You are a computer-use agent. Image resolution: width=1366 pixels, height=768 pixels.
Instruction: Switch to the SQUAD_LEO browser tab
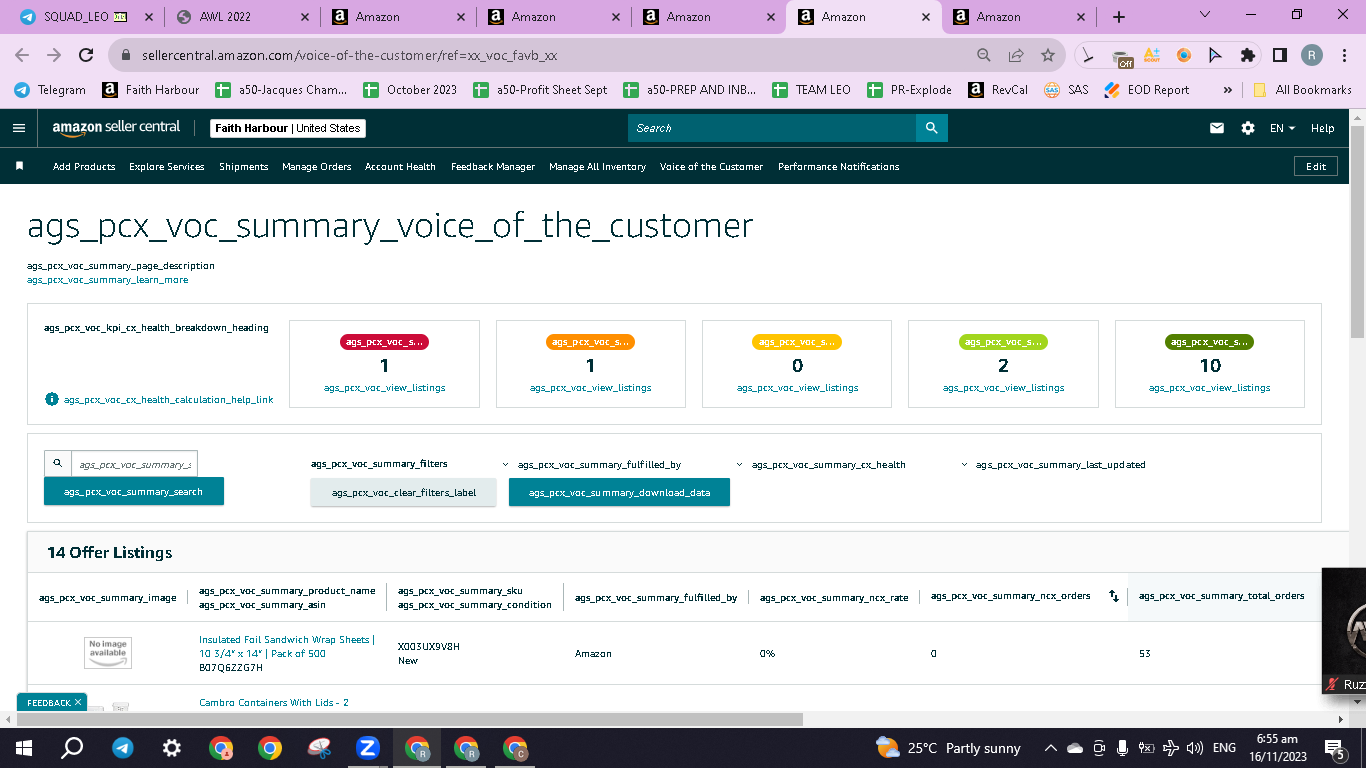(84, 17)
